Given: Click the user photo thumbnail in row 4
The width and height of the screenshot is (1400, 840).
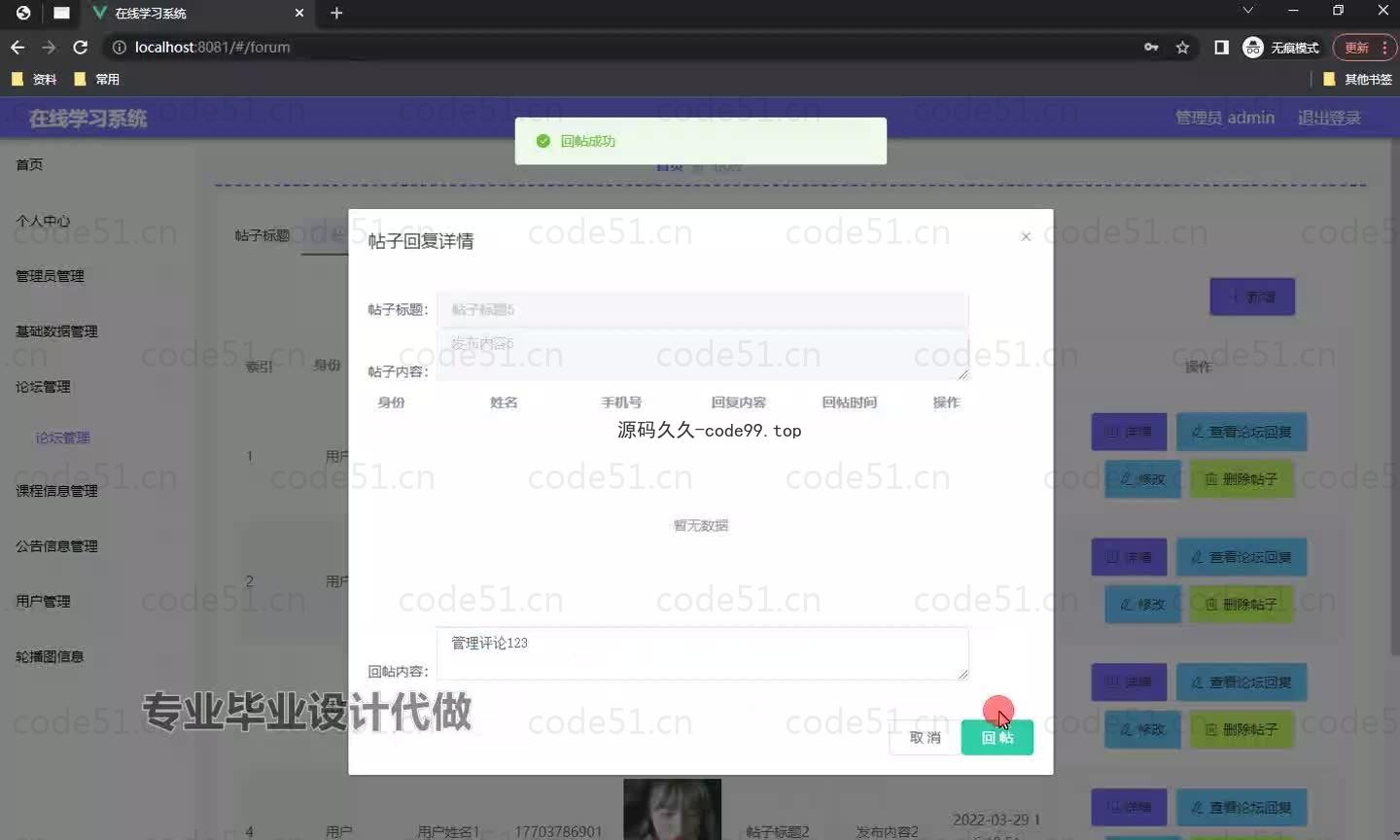Looking at the screenshot, I should pyautogui.click(x=673, y=809).
